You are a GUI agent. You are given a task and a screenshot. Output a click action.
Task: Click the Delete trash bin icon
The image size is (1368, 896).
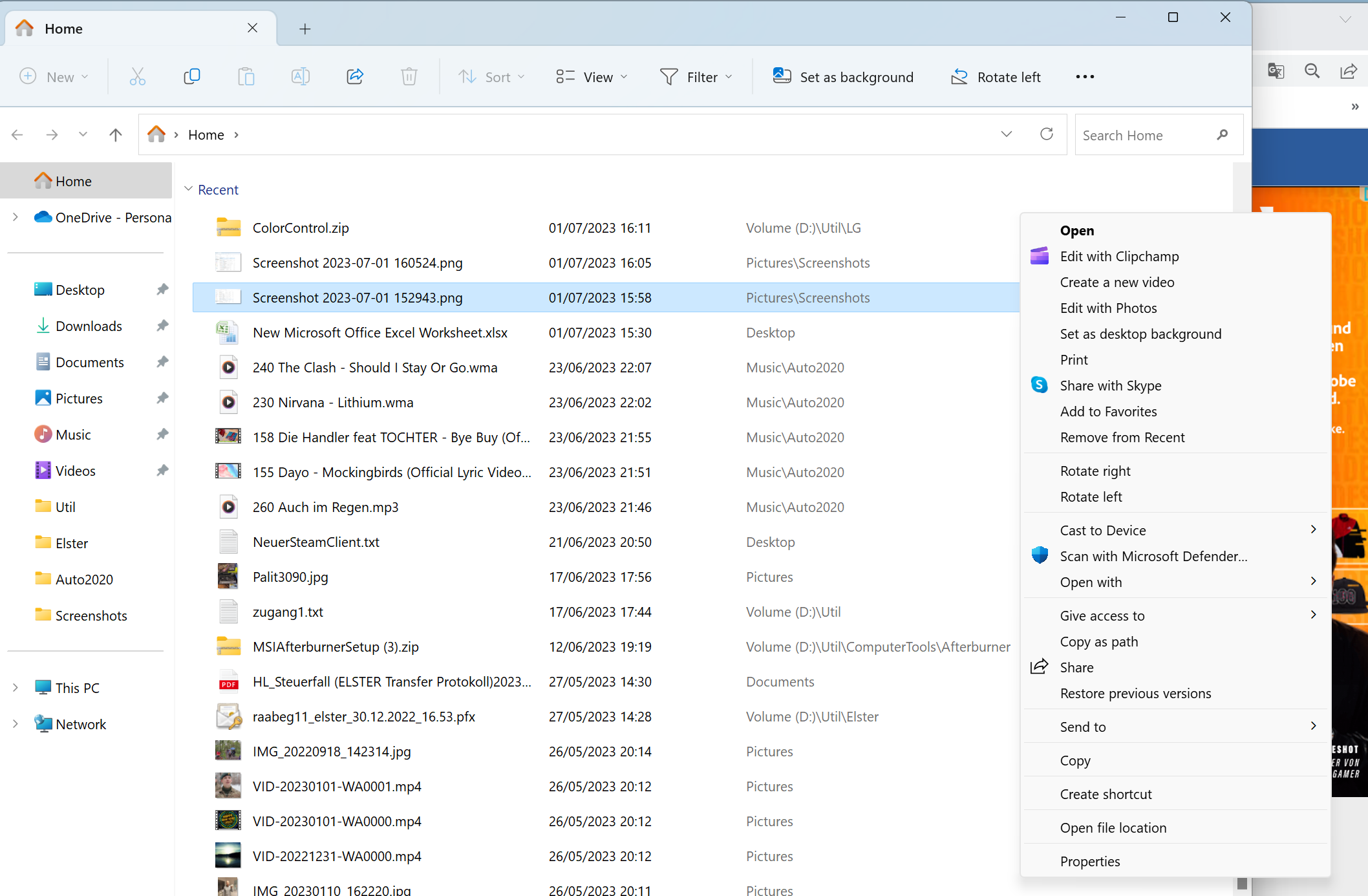(409, 77)
